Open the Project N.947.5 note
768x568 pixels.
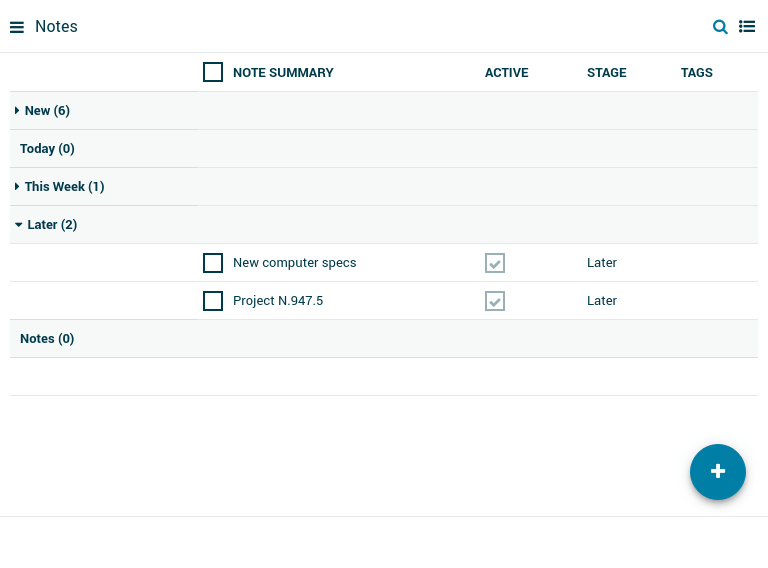pyautogui.click(x=278, y=301)
